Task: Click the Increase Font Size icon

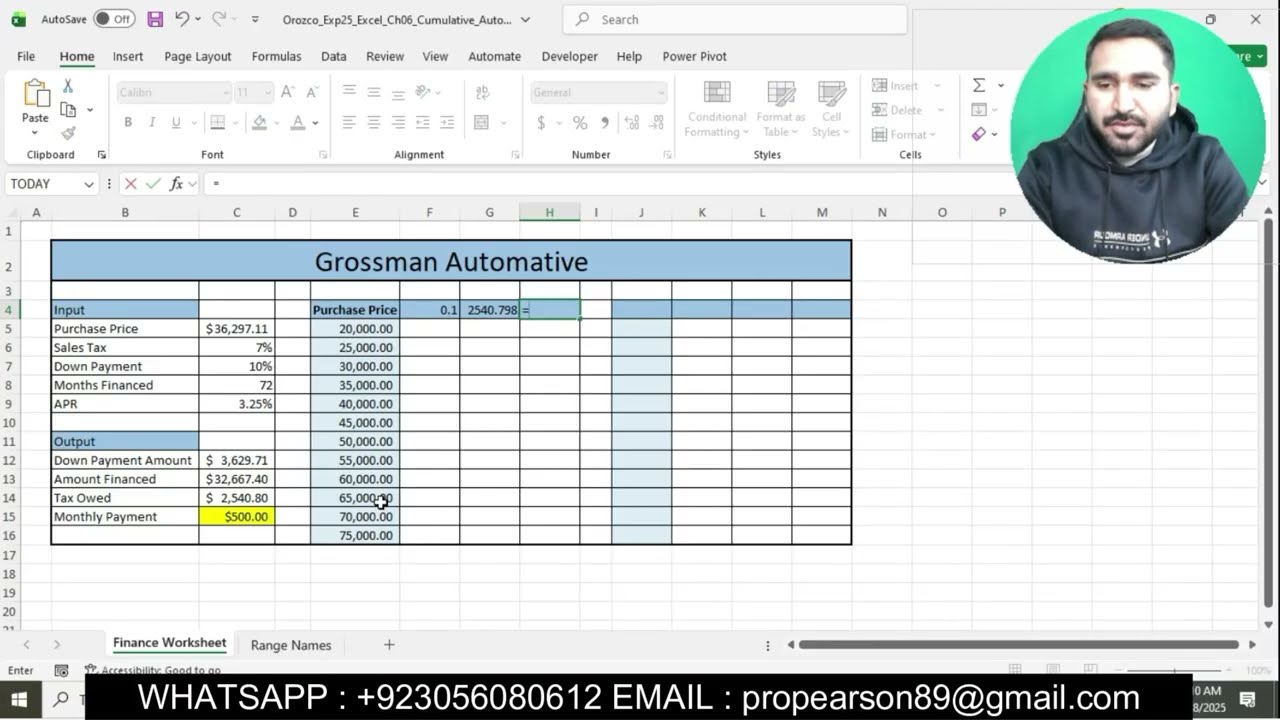Action: [288, 92]
